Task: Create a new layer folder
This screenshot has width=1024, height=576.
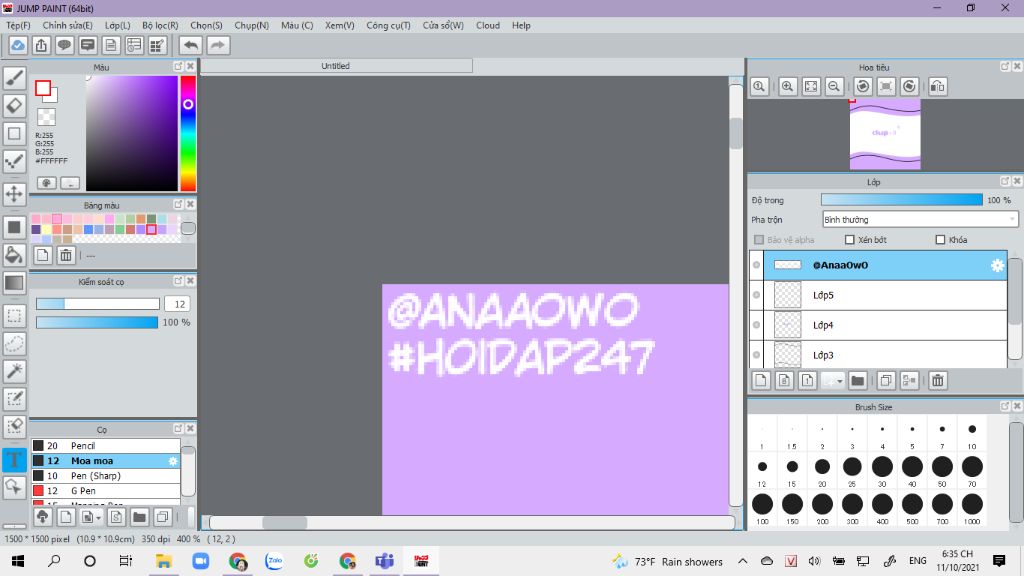Action: [x=857, y=380]
